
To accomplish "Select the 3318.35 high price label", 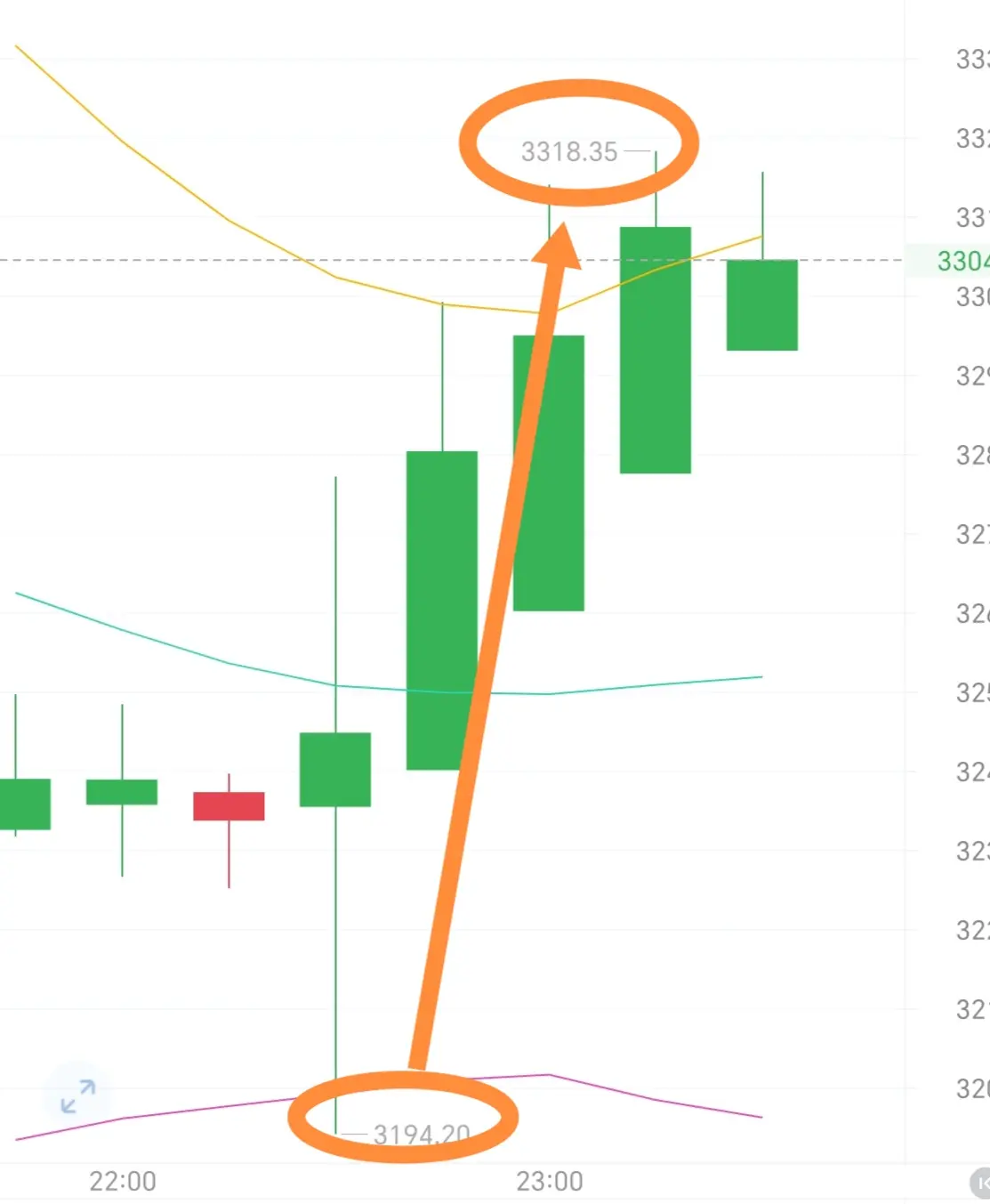I will pos(569,152).
